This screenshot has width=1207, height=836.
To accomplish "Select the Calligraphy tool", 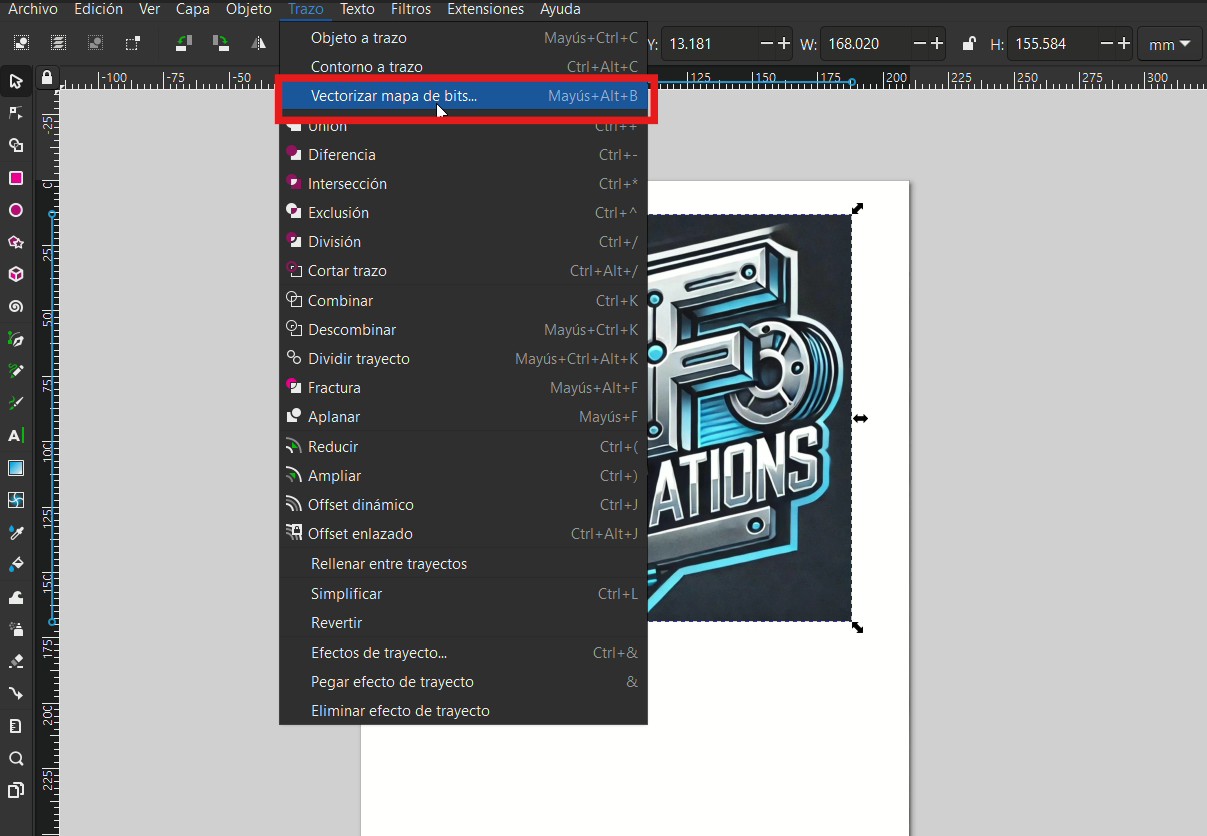I will [x=16, y=403].
